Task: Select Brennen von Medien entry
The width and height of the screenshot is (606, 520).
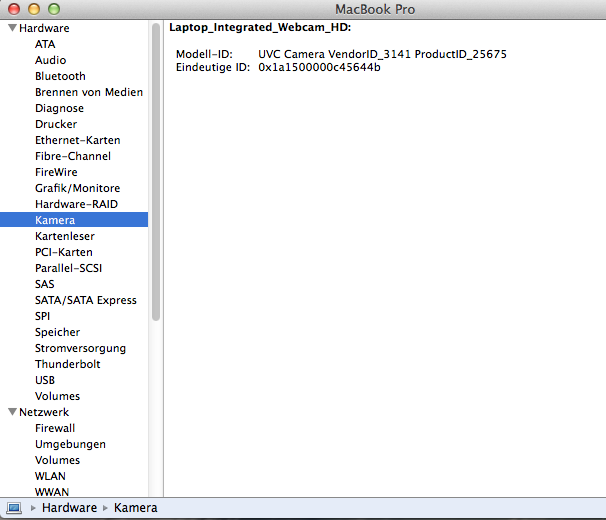Action: click(89, 92)
